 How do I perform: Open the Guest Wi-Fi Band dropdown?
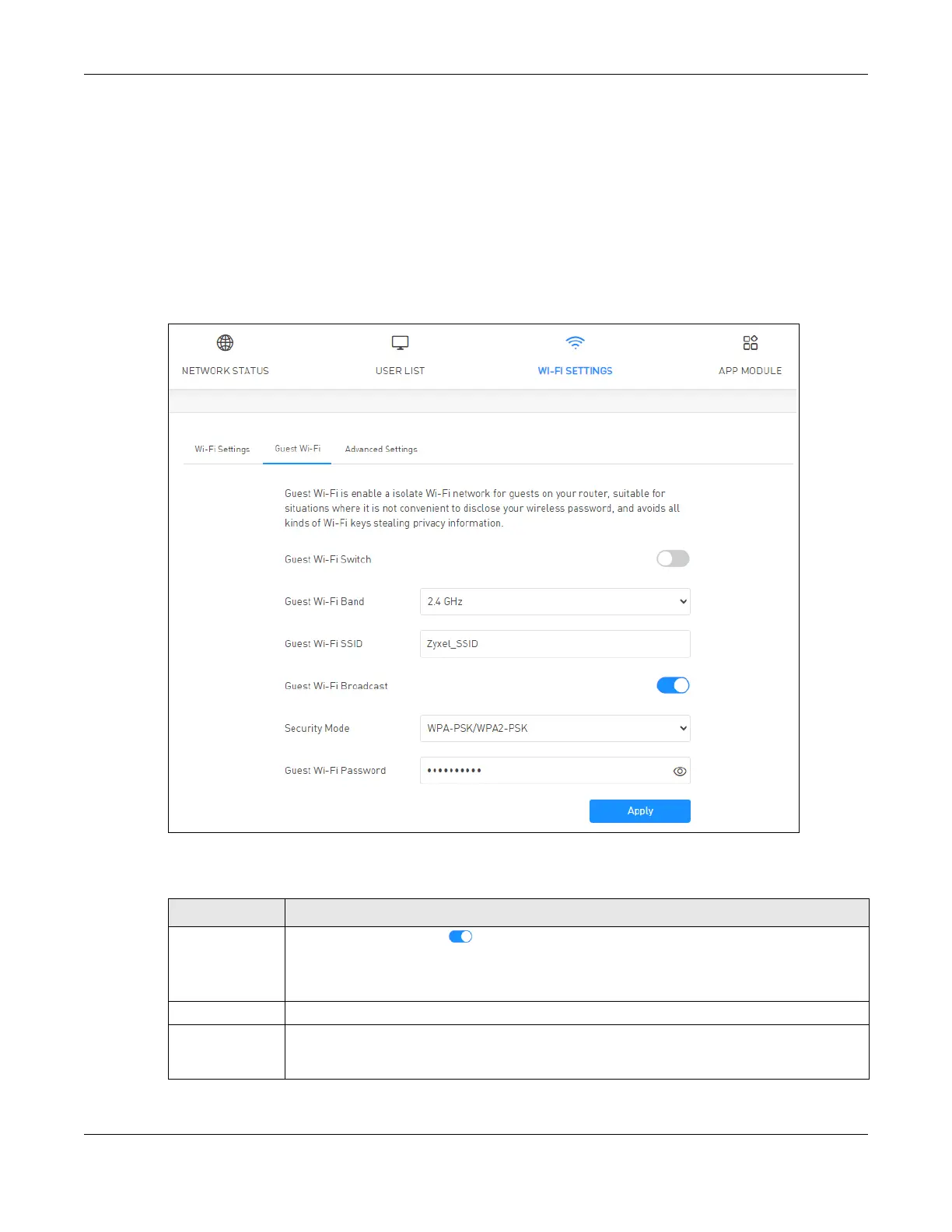click(555, 601)
